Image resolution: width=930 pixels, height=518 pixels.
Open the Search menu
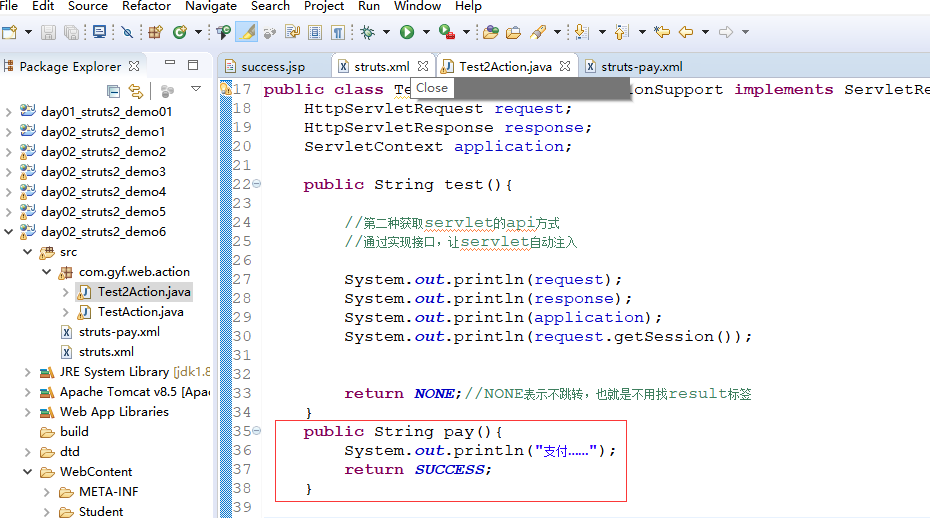(270, 6)
